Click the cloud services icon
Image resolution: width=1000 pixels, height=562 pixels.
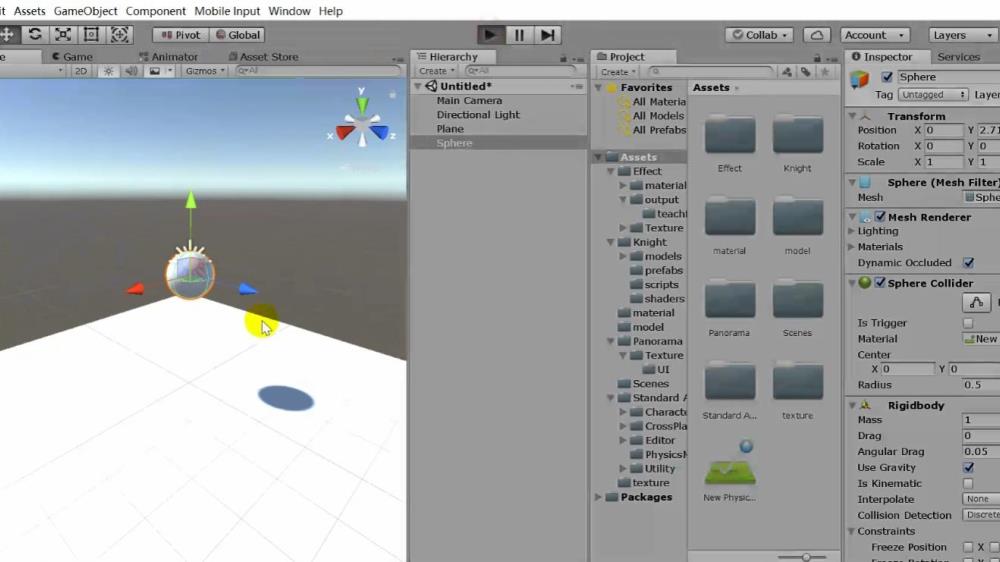pyautogui.click(x=817, y=35)
